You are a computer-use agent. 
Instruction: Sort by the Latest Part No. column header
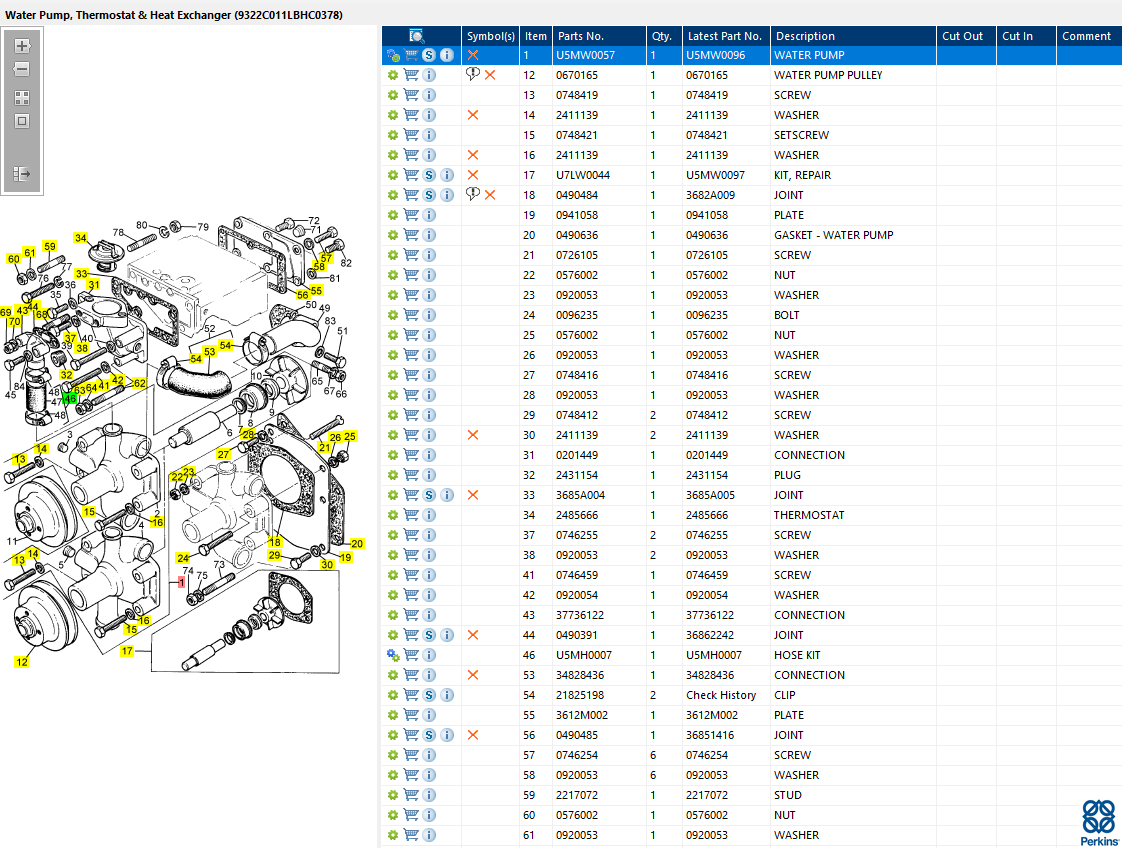click(724, 36)
